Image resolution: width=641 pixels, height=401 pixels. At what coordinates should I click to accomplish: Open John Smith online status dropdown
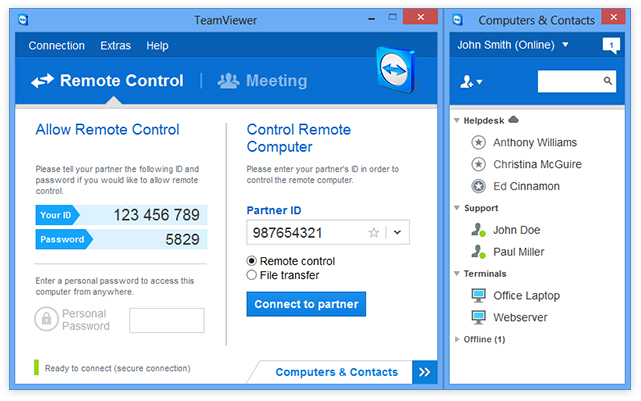point(565,45)
